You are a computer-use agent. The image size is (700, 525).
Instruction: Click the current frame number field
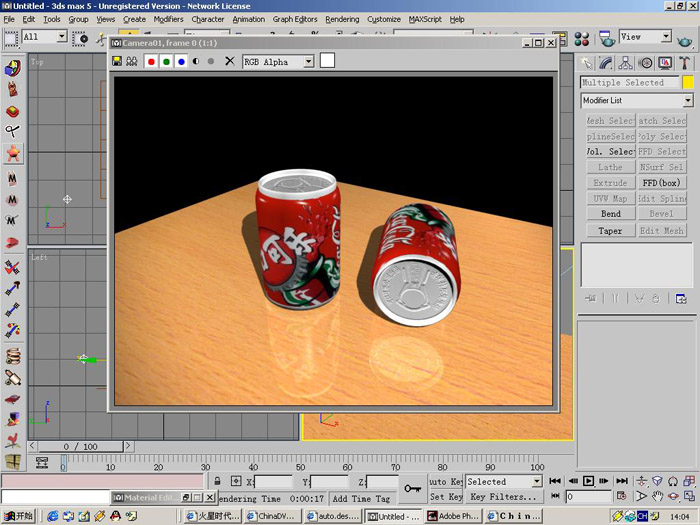(x=588, y=496)
